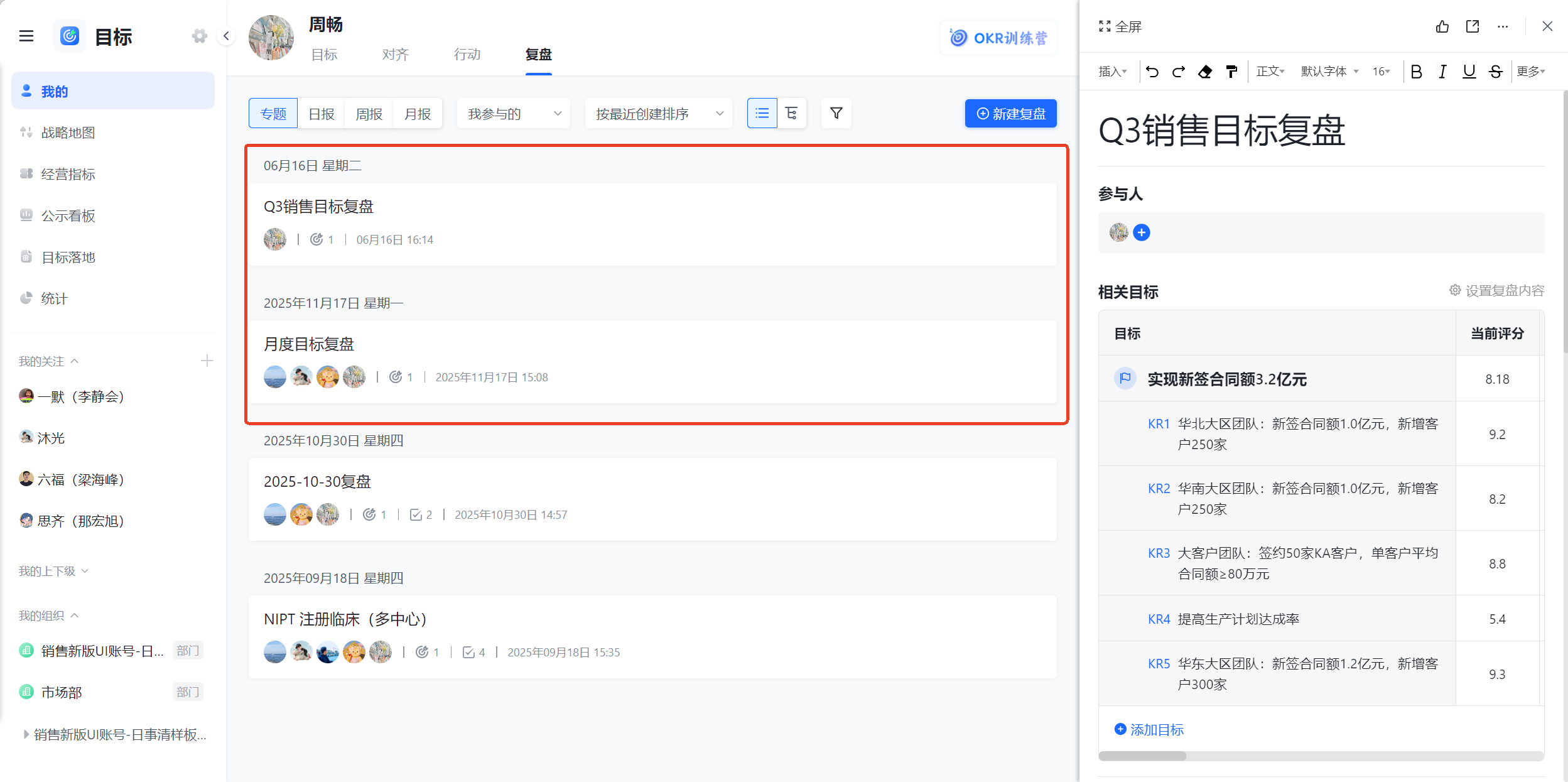The image size is (1568, 782).
Task: Select the 月报 segment
Action: click(x=418, y=114)
